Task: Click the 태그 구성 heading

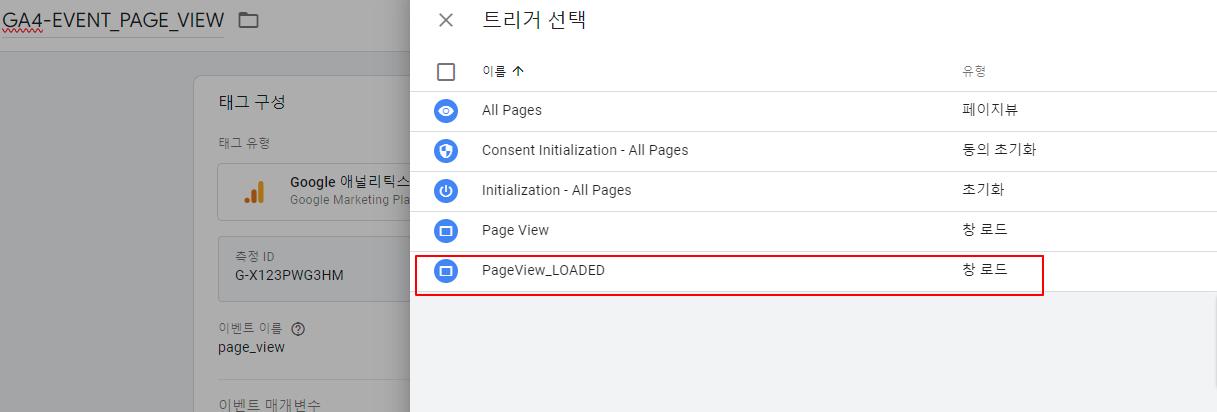Action: 251,102
